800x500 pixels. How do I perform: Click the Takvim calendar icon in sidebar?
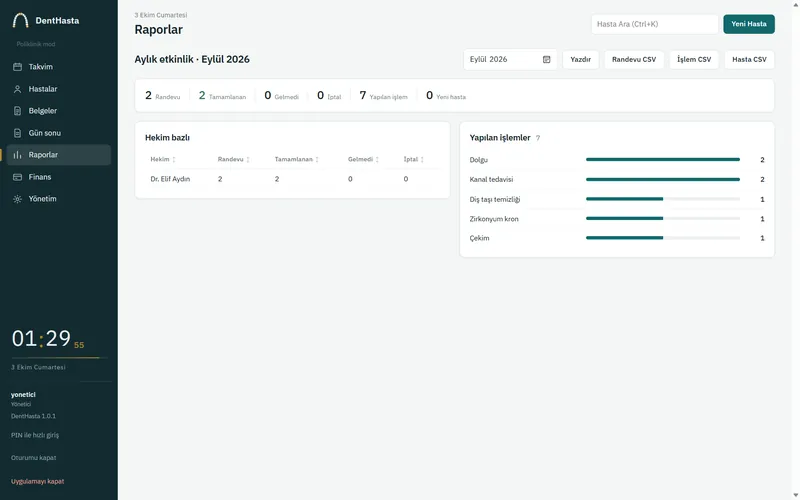(x=17, y=67)
